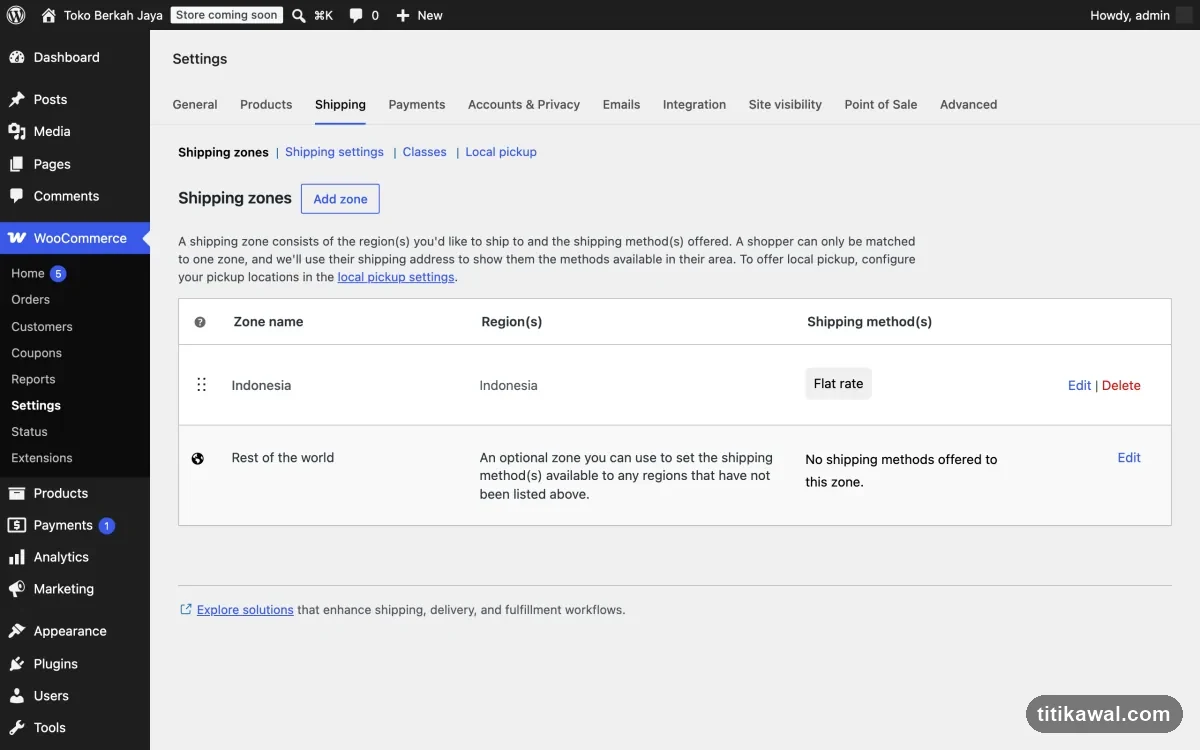This screenshot has height=750, width=1200.
Task: Open the Explore solutions link
Action: pos(245,609)
